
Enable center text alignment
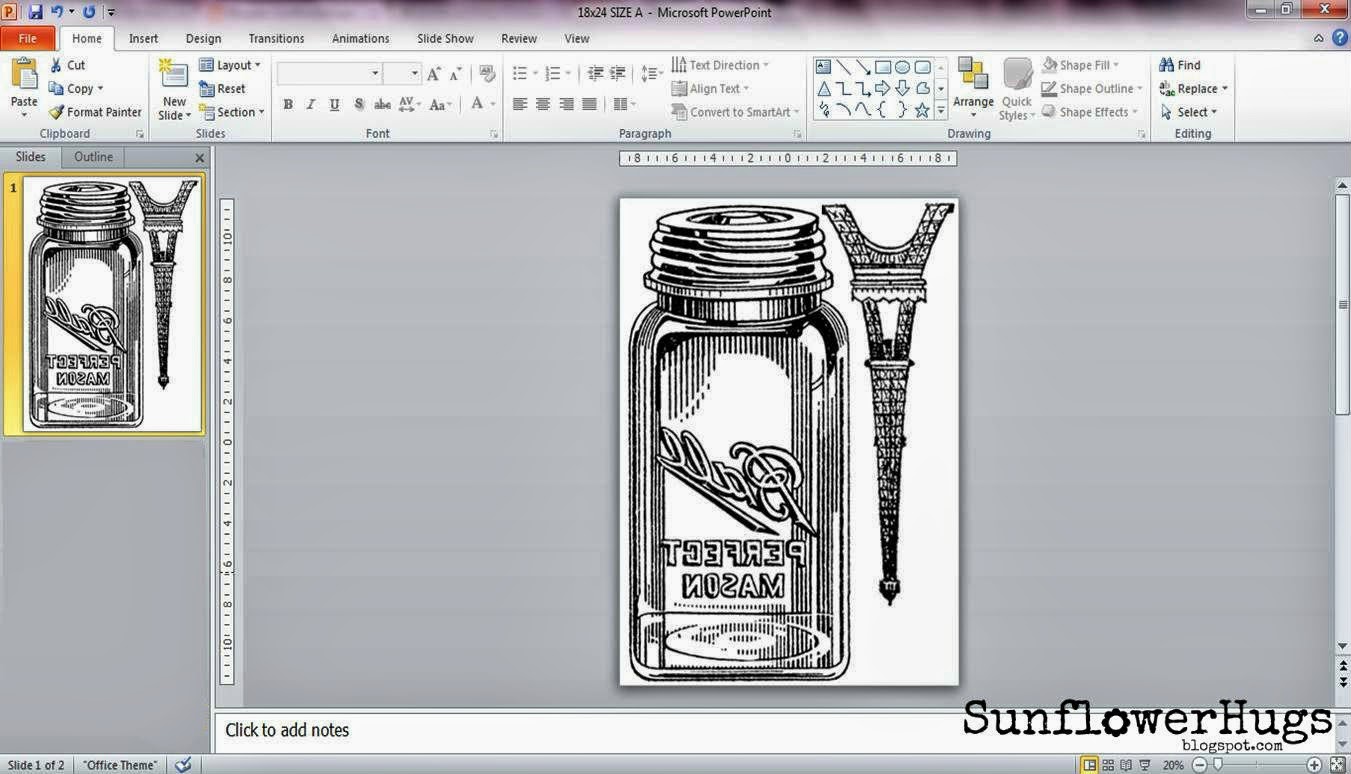coord(542,103)
